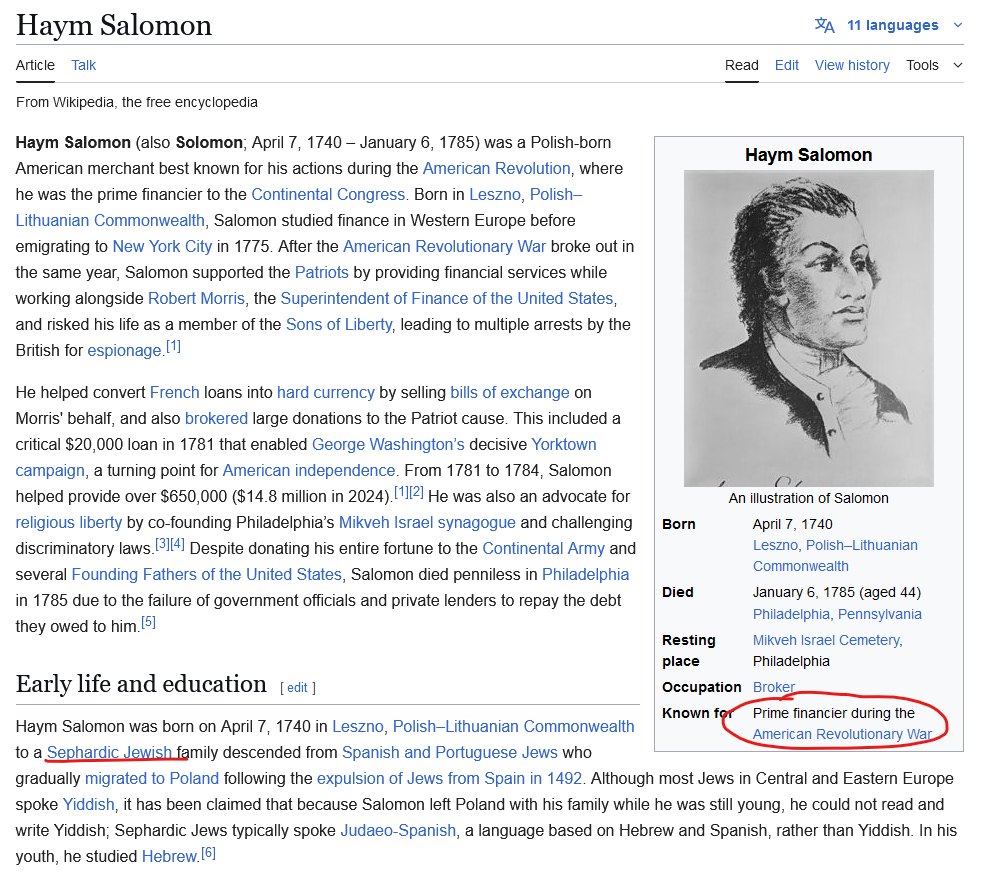
Task: Follow the Continental Congress link
Action: (x=328, y=194)
